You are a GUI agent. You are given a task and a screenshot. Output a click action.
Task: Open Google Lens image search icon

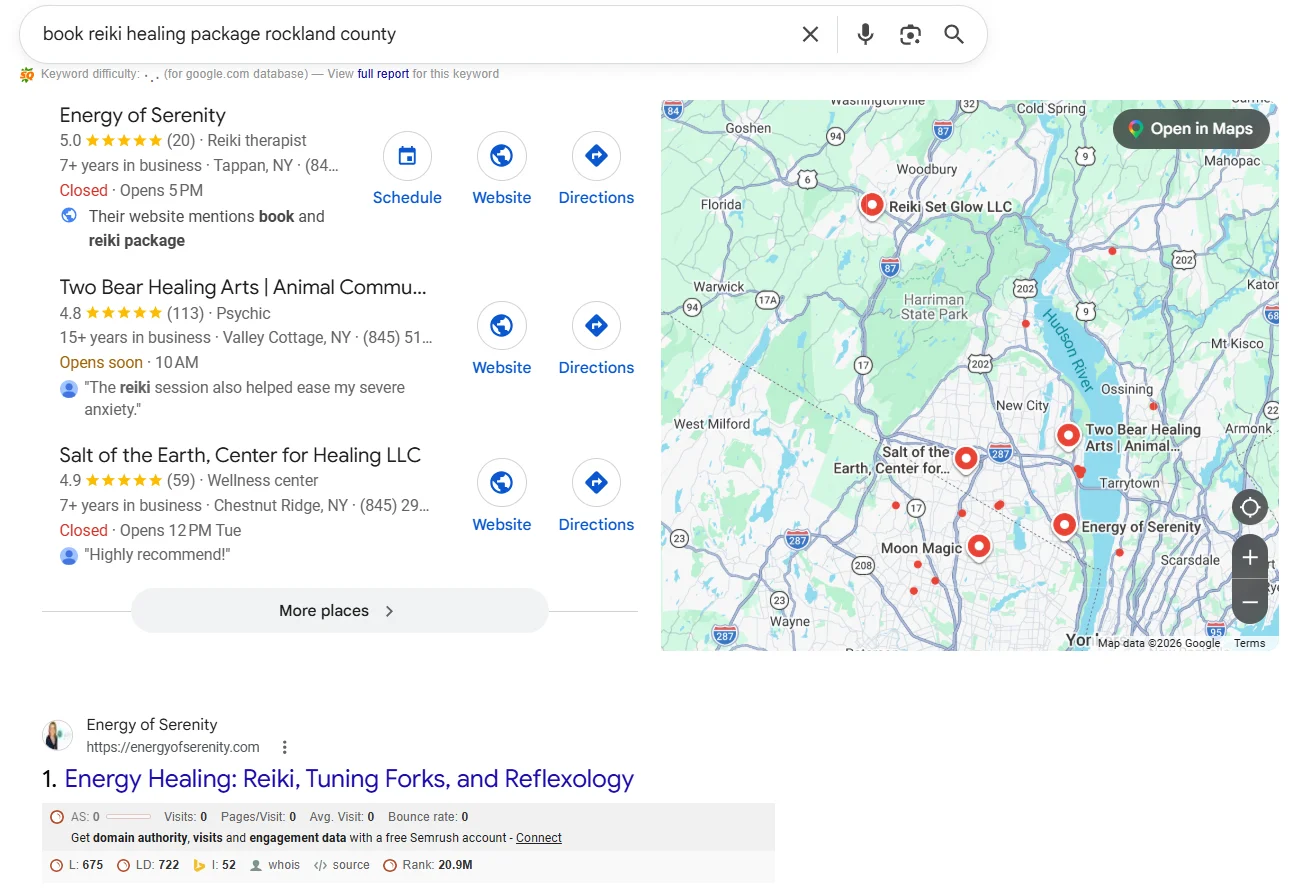910,34
